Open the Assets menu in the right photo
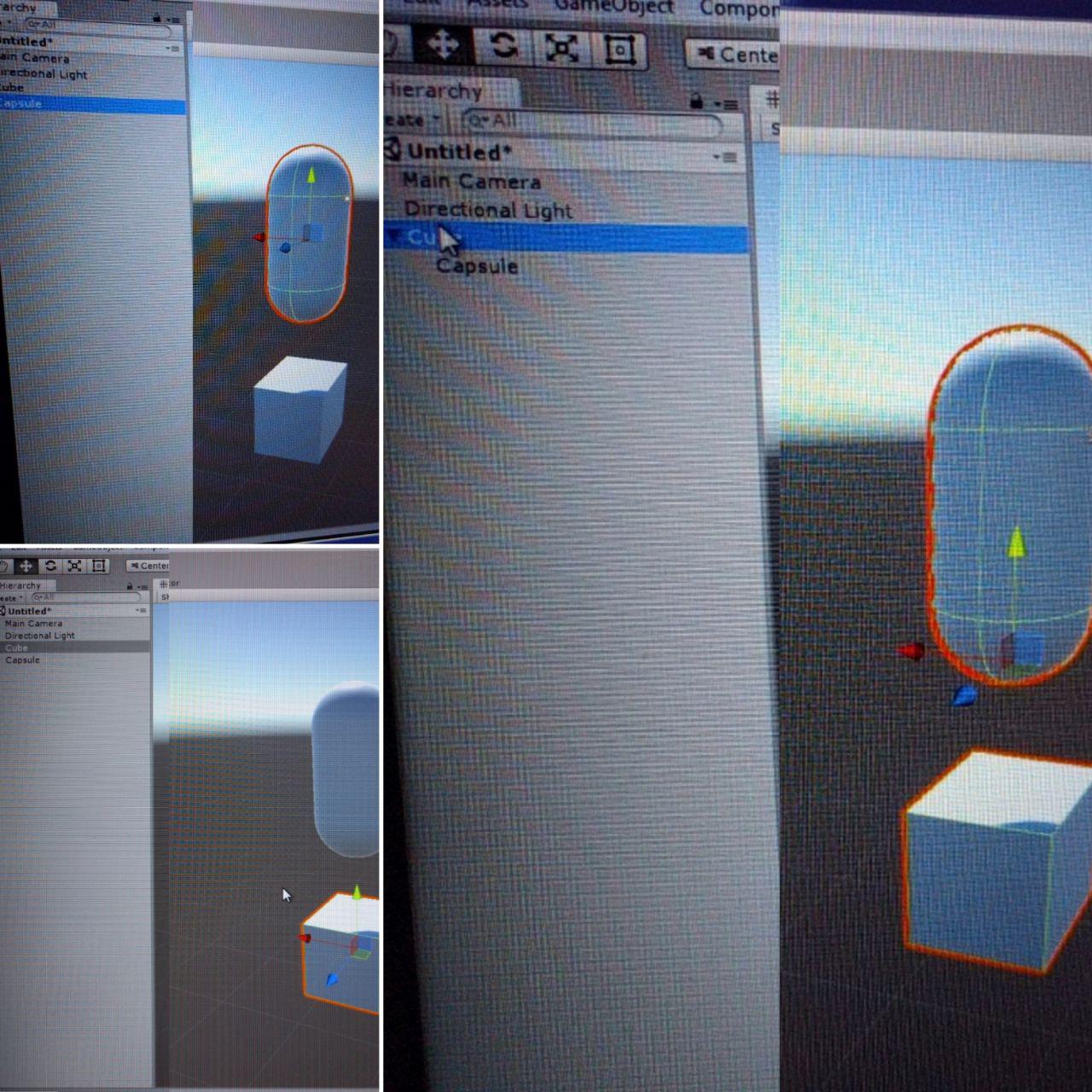The image size is (1092, 1092). point(498,5)
